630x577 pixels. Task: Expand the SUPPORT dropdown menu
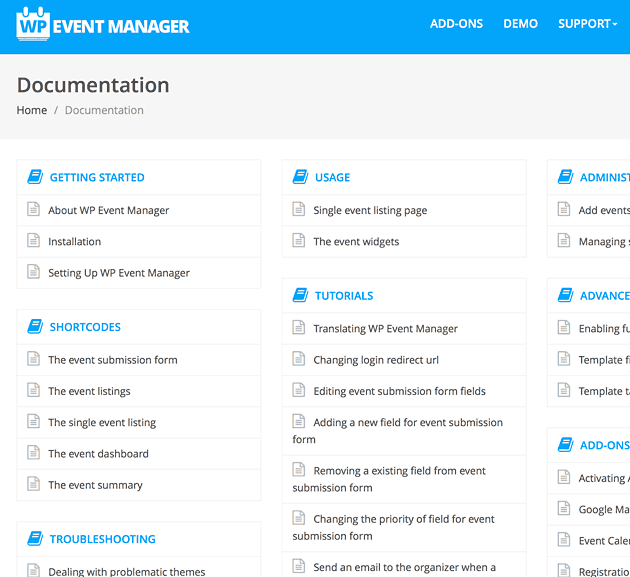click(x=587, y=24)
